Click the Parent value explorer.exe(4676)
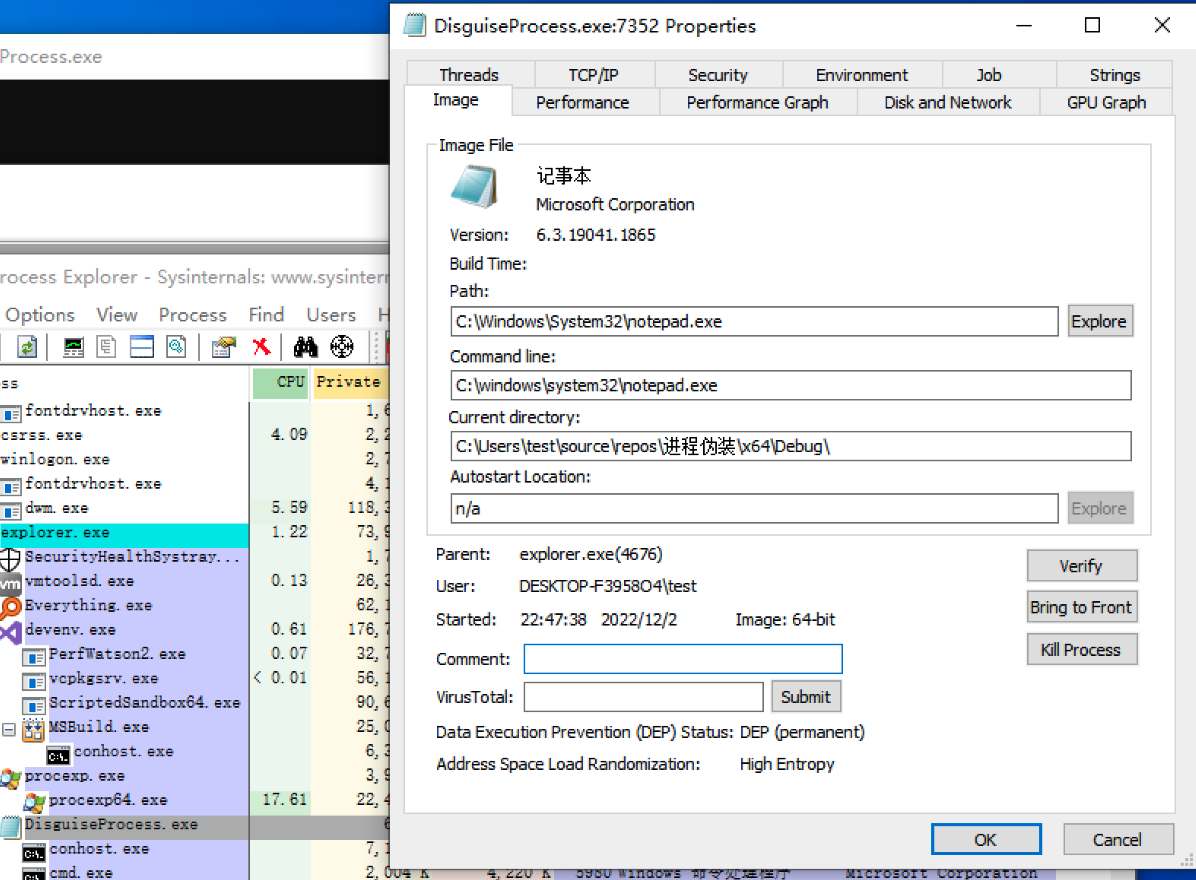 coord(591,554)
